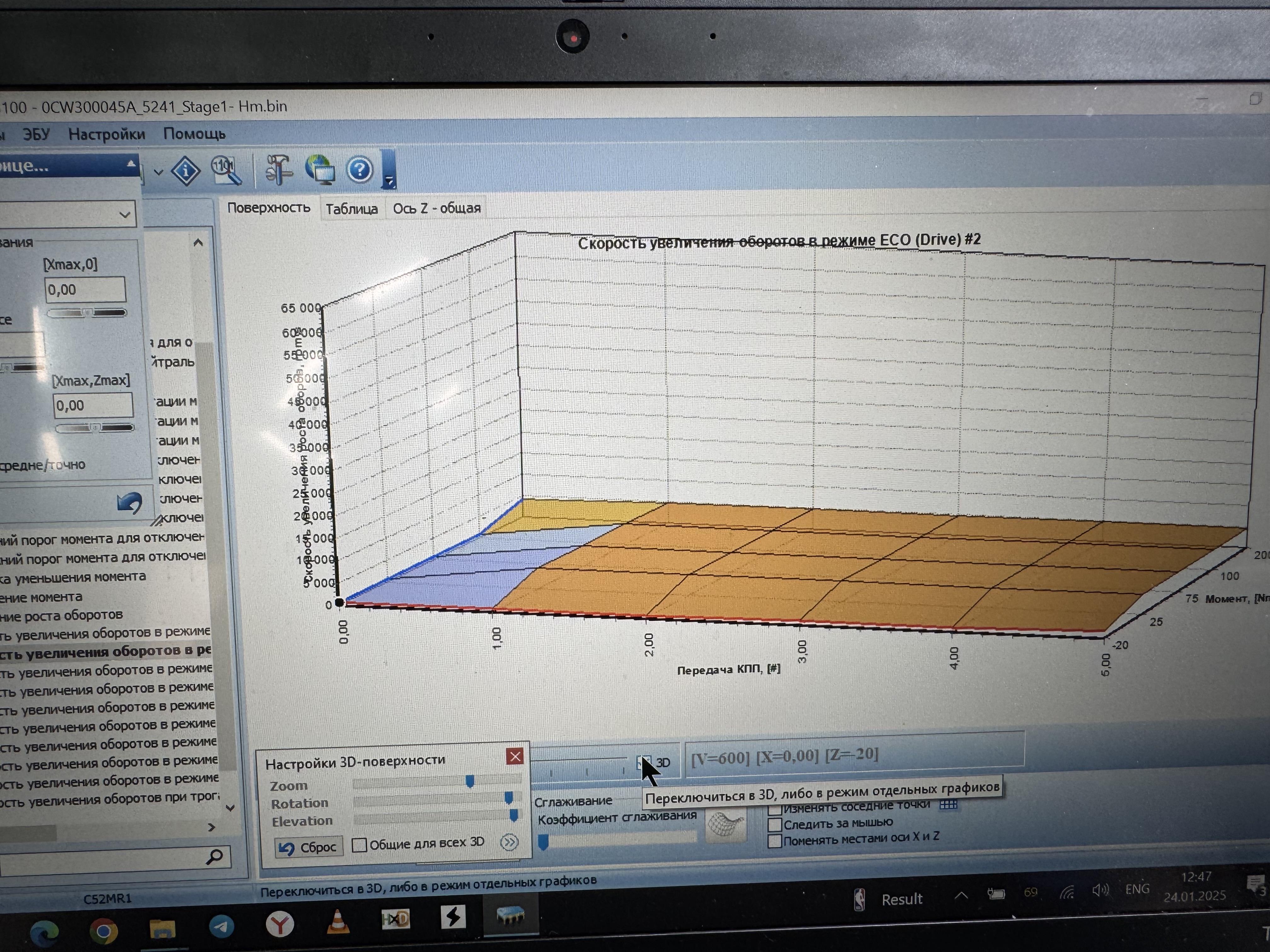
Task: Open the blue question mark help icon
Action: click(360, 170)
